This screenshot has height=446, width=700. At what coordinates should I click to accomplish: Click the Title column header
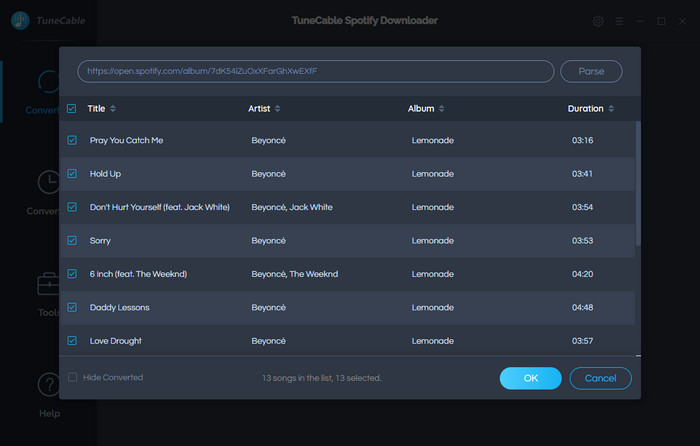point(96,108)
